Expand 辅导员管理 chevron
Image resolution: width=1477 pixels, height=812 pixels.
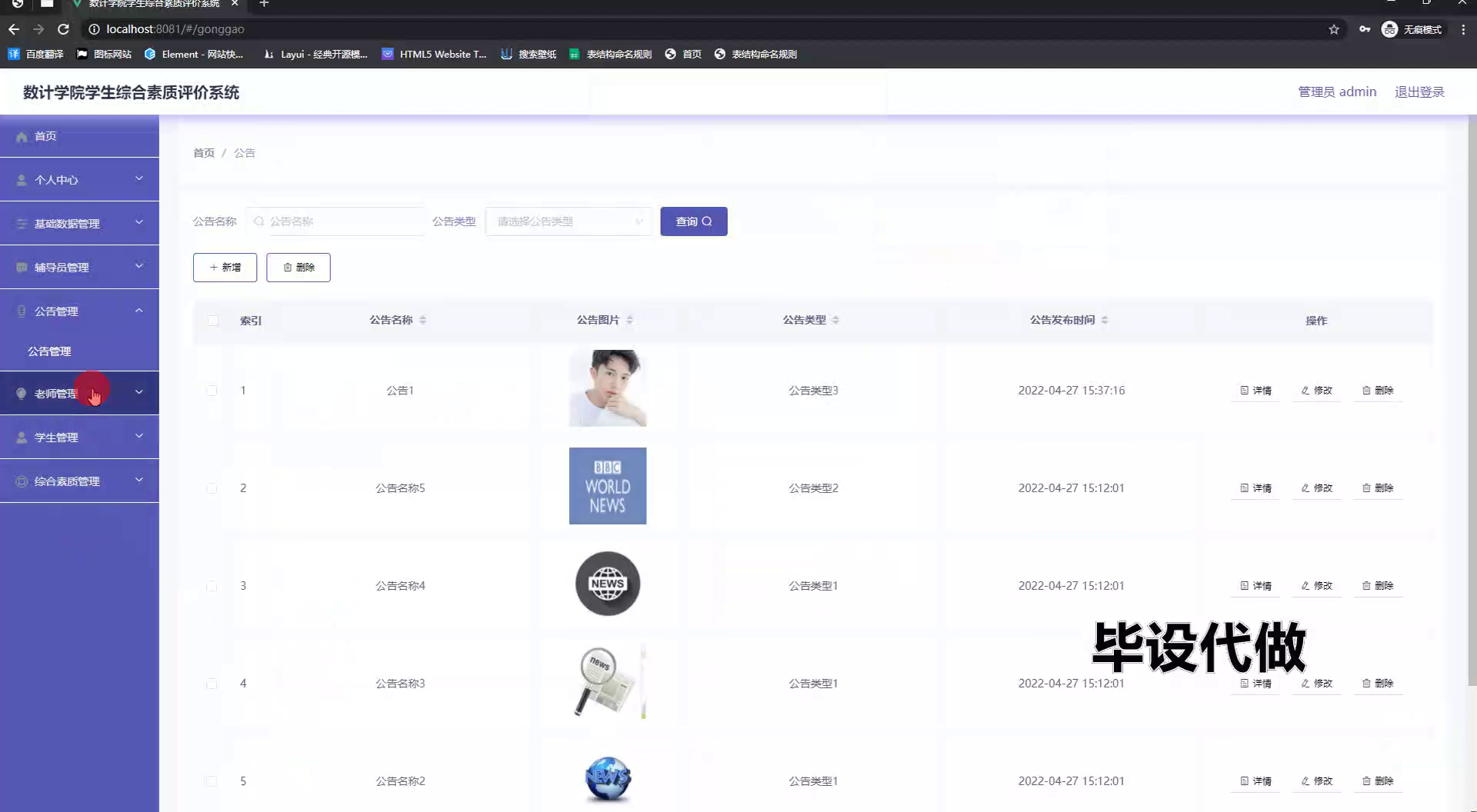[x=139, y=266]
